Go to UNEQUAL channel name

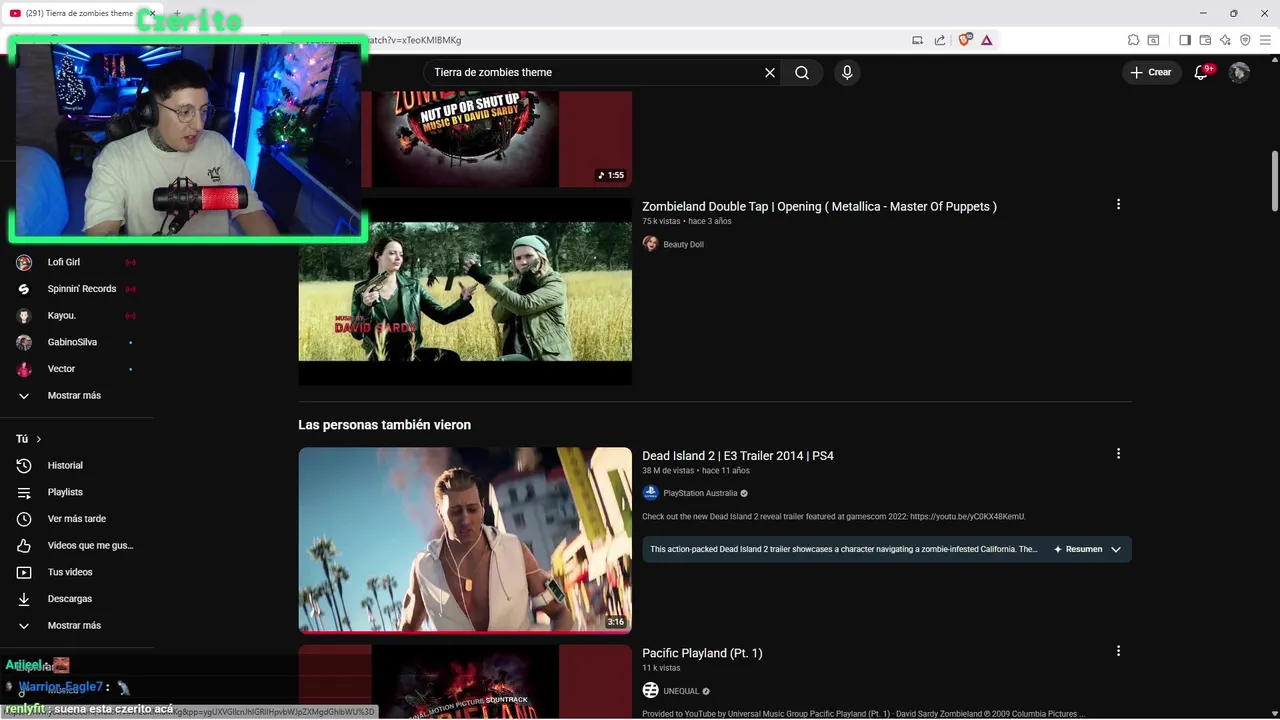[x=680, y=691]
